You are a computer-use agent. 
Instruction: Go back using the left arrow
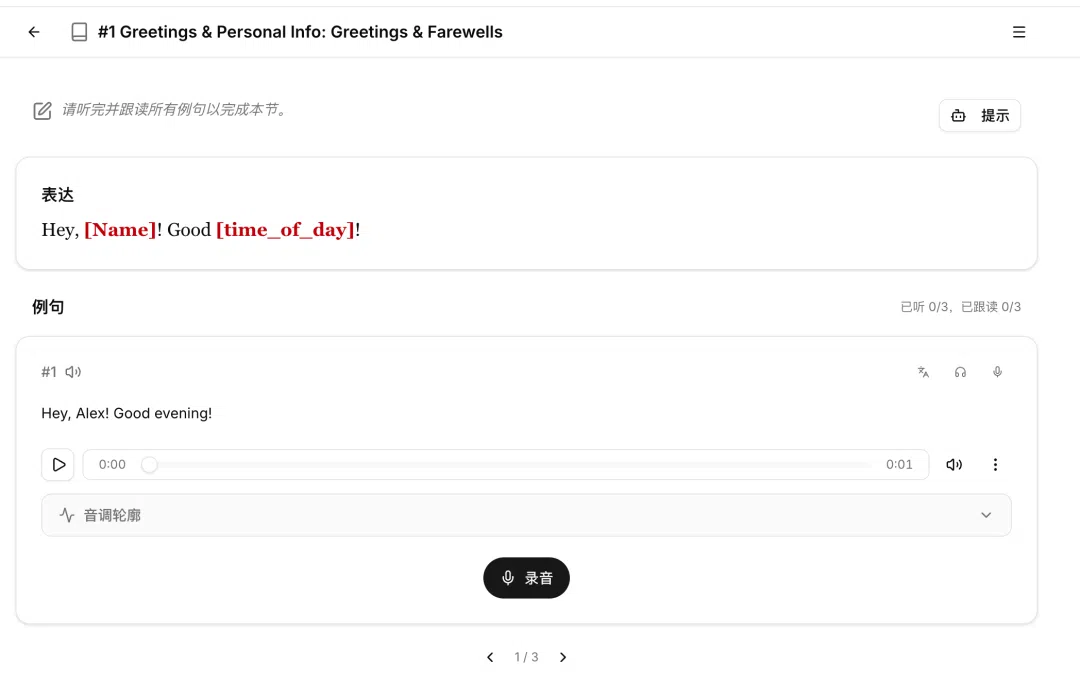tap(34, 32)
